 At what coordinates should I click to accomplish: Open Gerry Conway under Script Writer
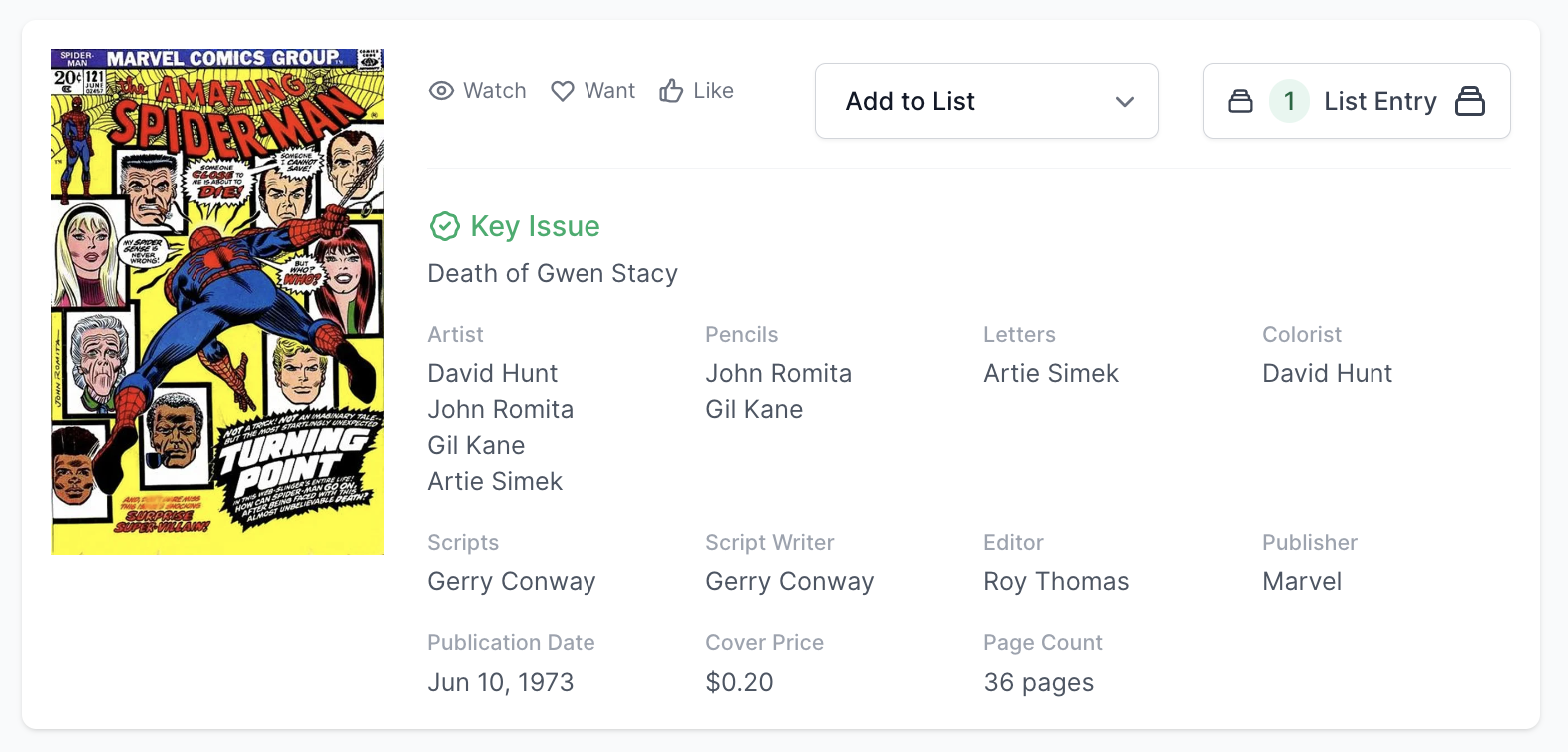789,581
